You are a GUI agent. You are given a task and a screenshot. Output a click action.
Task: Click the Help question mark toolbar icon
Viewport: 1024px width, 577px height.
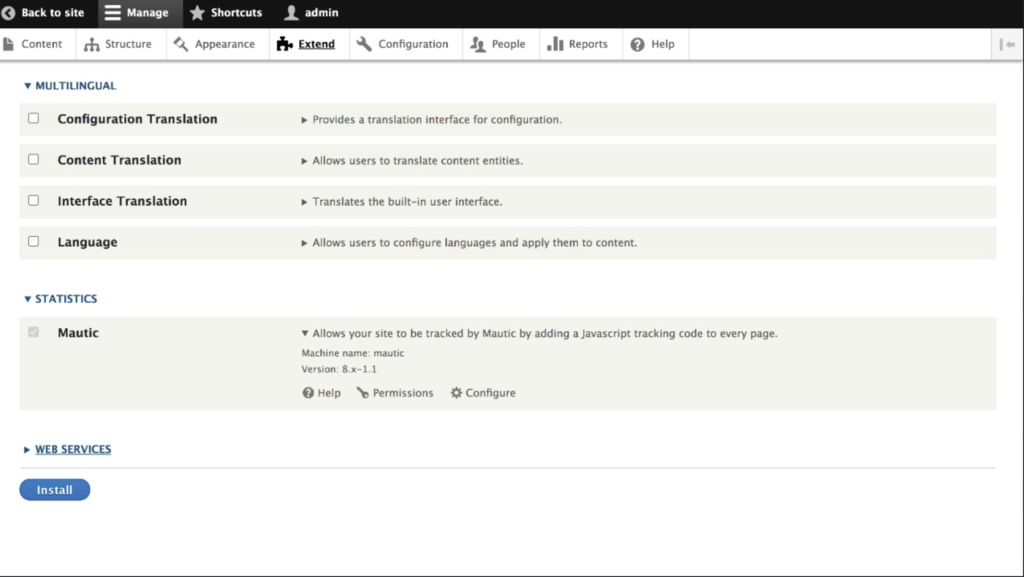[x=637, y=44]
